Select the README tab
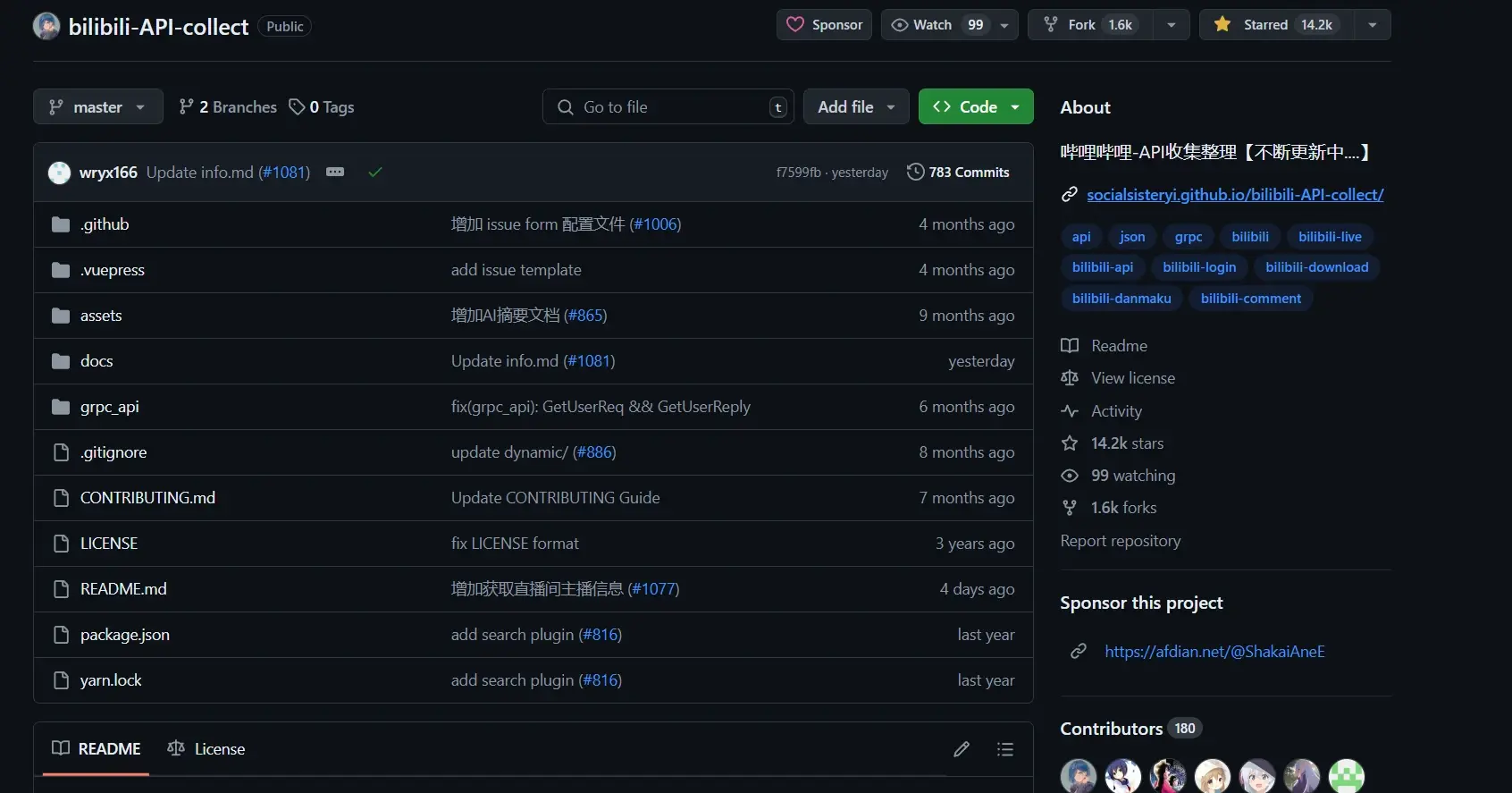Image resolution: width=1512 pixels, height=793 pixels. (97, 749)
